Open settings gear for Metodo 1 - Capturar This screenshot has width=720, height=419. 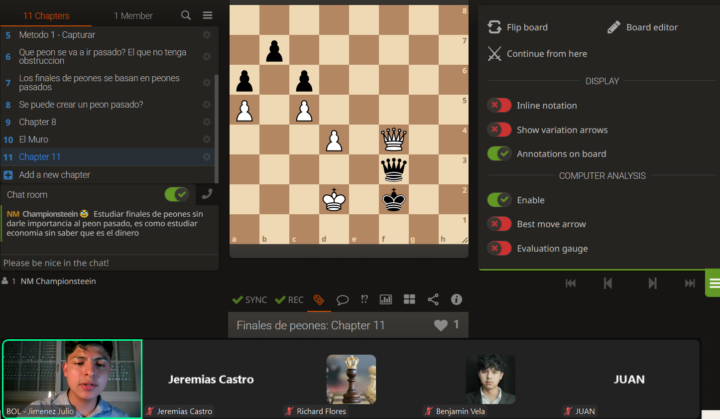[x=207, y=35]
